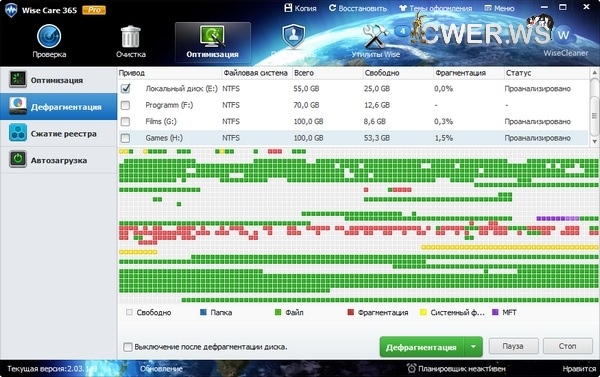Switch to the Автозагрузка section
This screenshot has width=600, height=377.
coord(59,160)
